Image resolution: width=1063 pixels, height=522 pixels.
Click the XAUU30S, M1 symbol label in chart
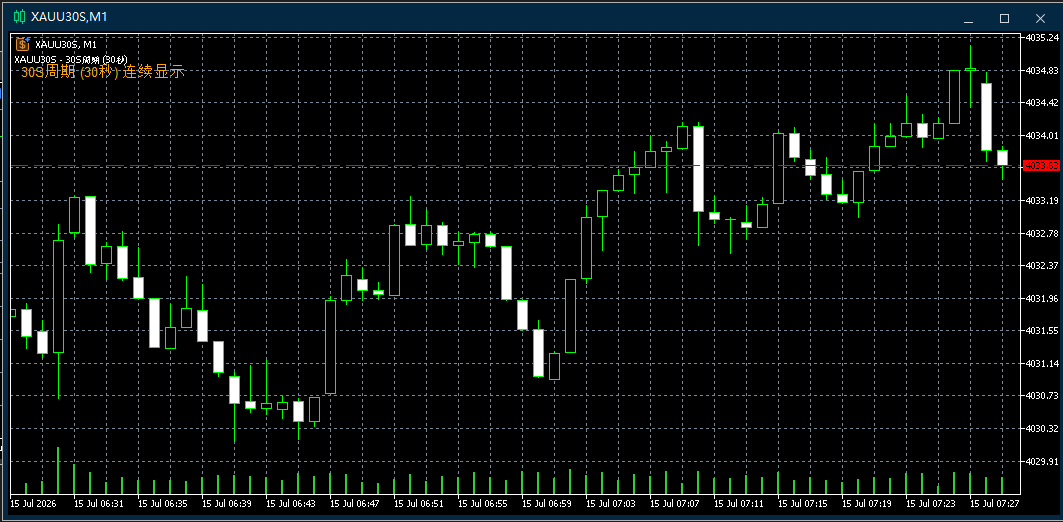point(66,44)
